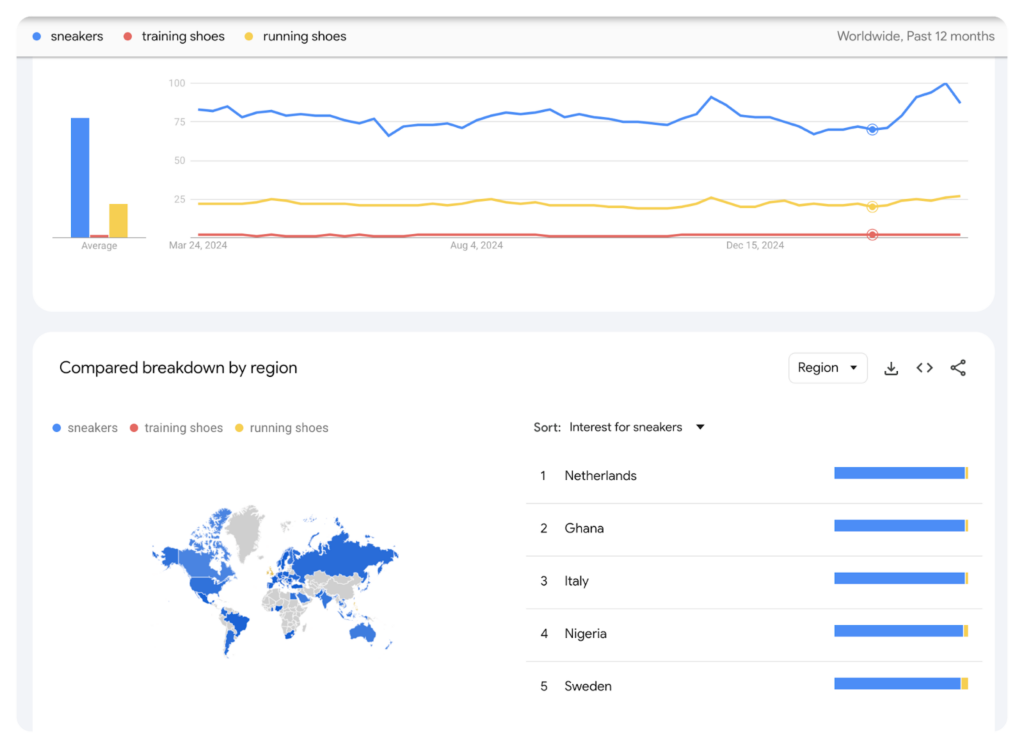The height and width of the screenshot is (748, 1024).
Task: Select Netherlands in the region list
Action: point(600,475)
